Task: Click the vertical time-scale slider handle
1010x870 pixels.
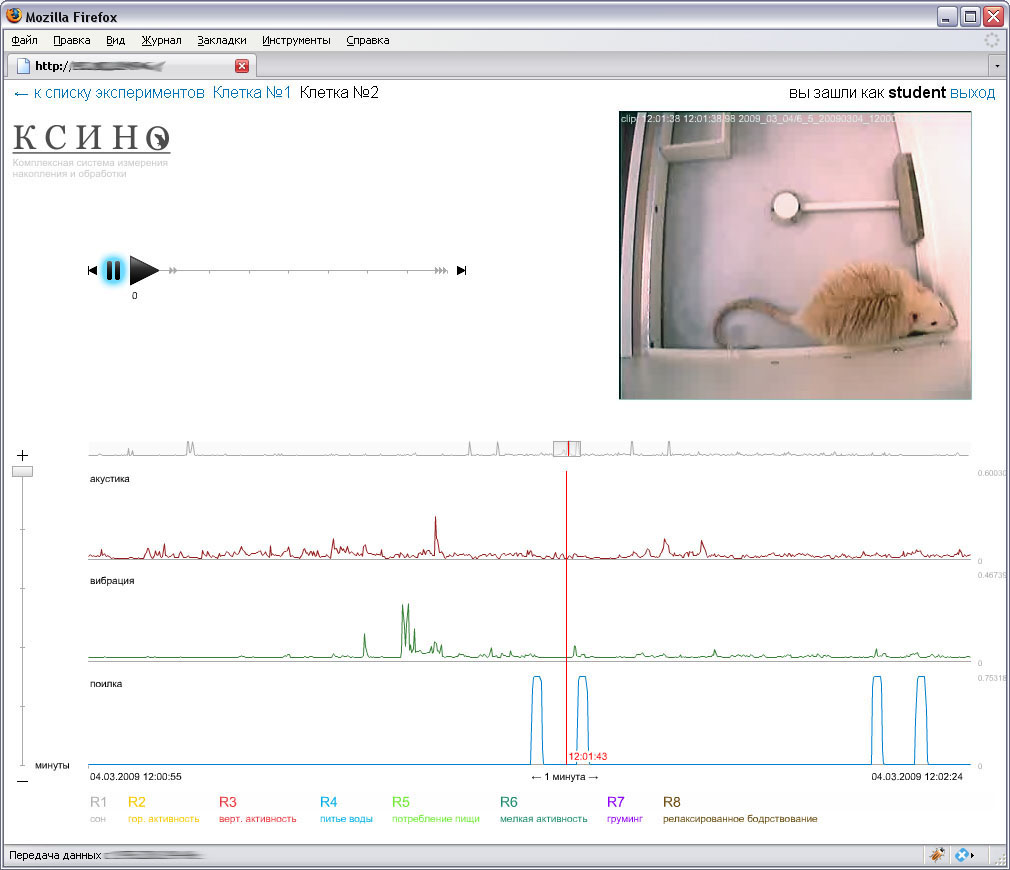Action: pyautogui.click(x=23, y=471)
